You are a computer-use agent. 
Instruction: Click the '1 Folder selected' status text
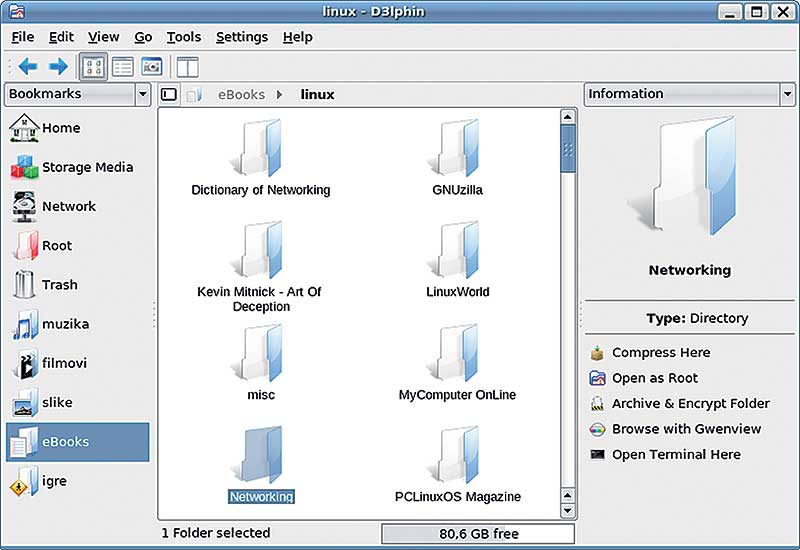coord(216,533)
